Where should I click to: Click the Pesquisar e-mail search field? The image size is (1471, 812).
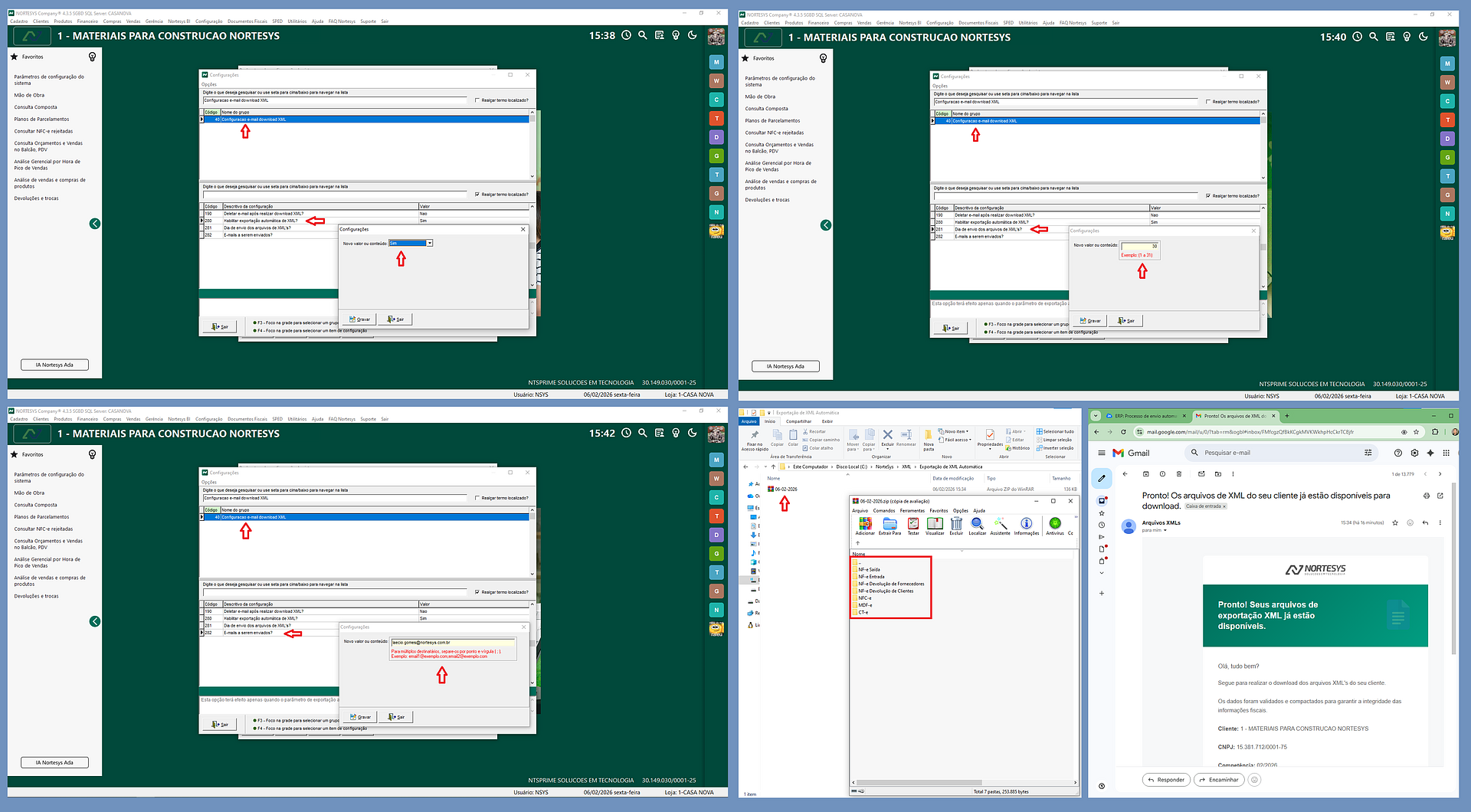coord(1279,453)
